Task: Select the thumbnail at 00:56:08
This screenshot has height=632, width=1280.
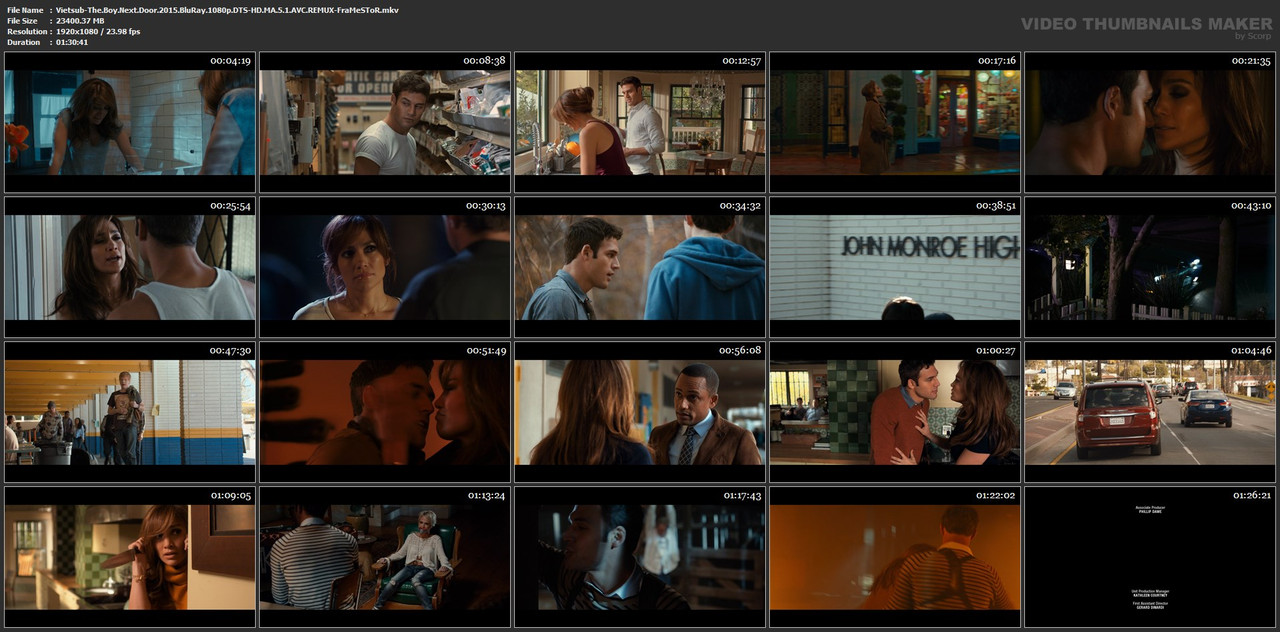Action: point(640,413)
